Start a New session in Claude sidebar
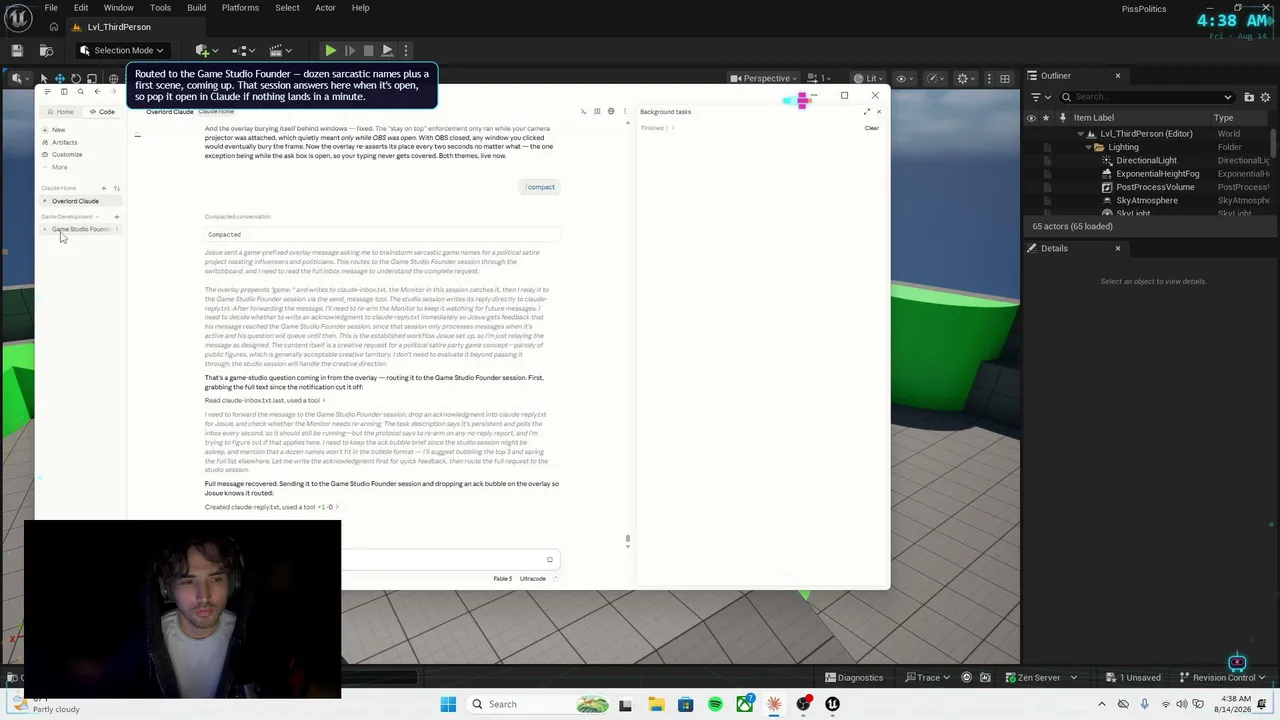1280x720 pixels. pyautogui.click(x=58, y=130)
